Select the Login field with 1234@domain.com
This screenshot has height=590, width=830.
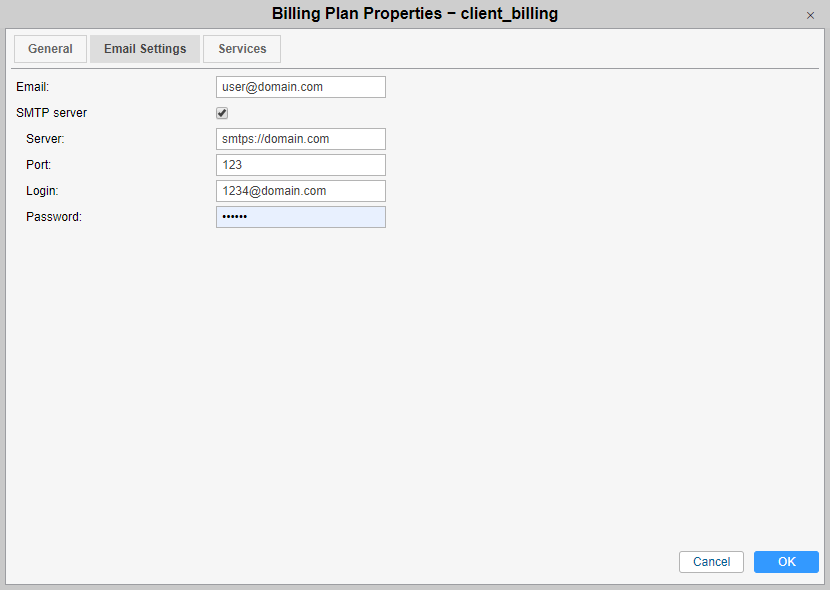coord(301,190)
